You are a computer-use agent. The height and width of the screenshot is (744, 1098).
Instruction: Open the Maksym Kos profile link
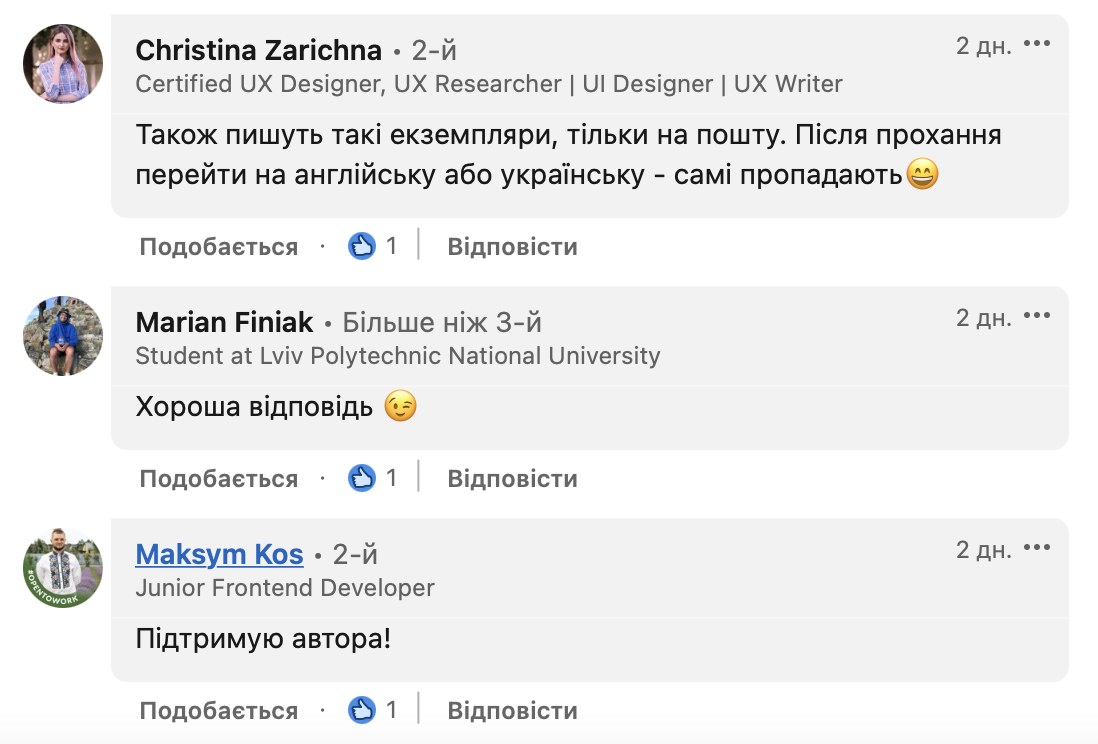[x=219, y=554]
